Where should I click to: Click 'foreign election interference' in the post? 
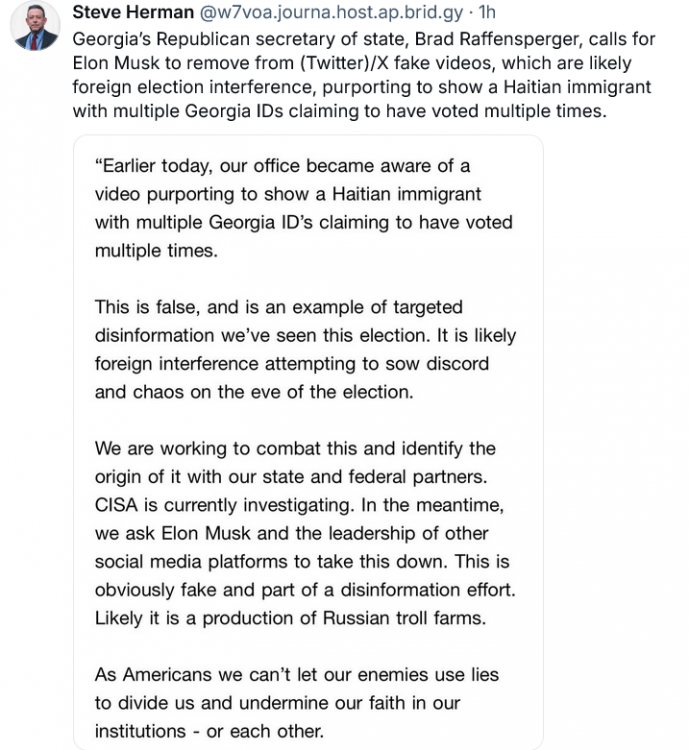[x=187, y=87]
